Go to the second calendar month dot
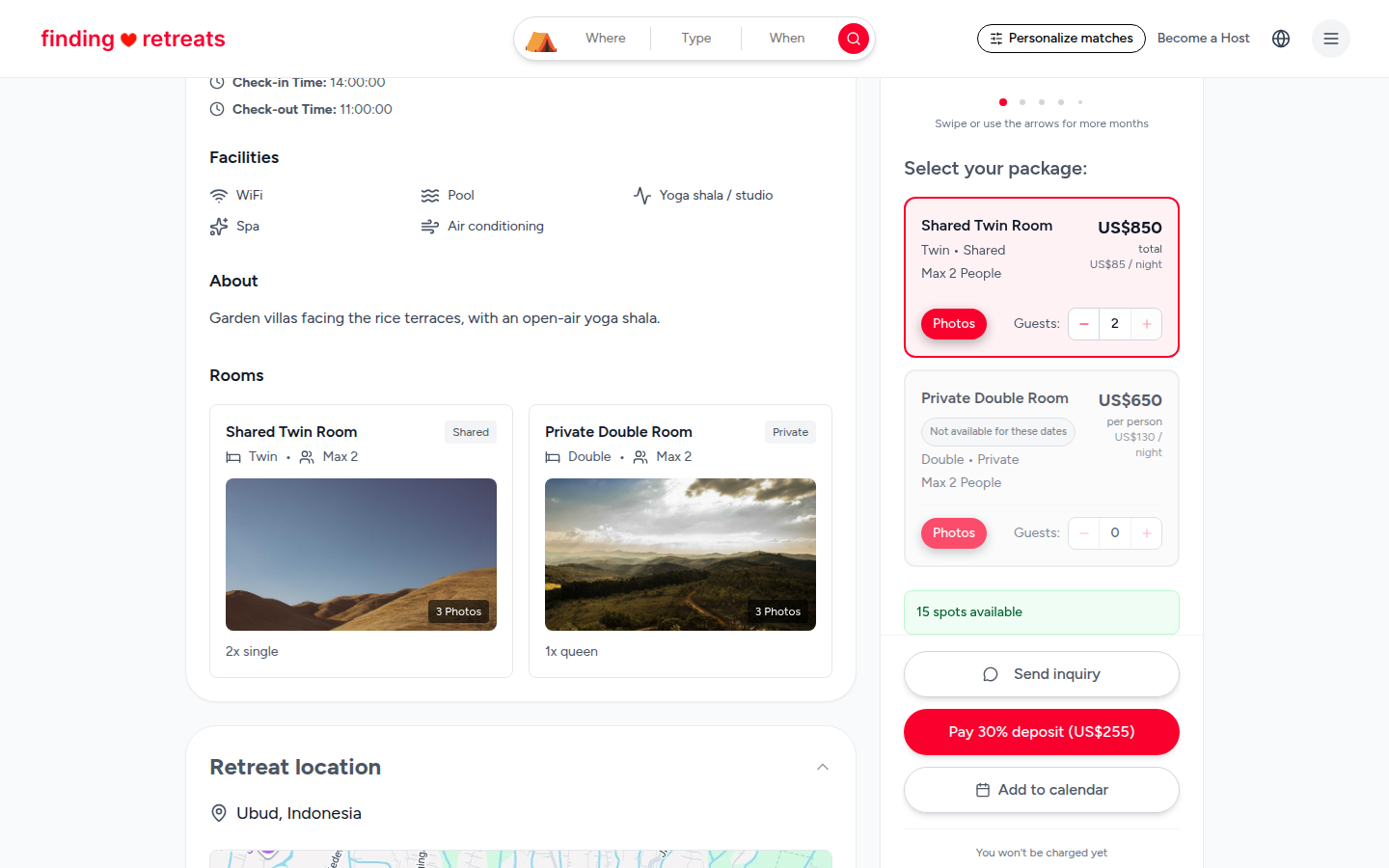The image size is (1389, 868). (x=1022, y=102)
